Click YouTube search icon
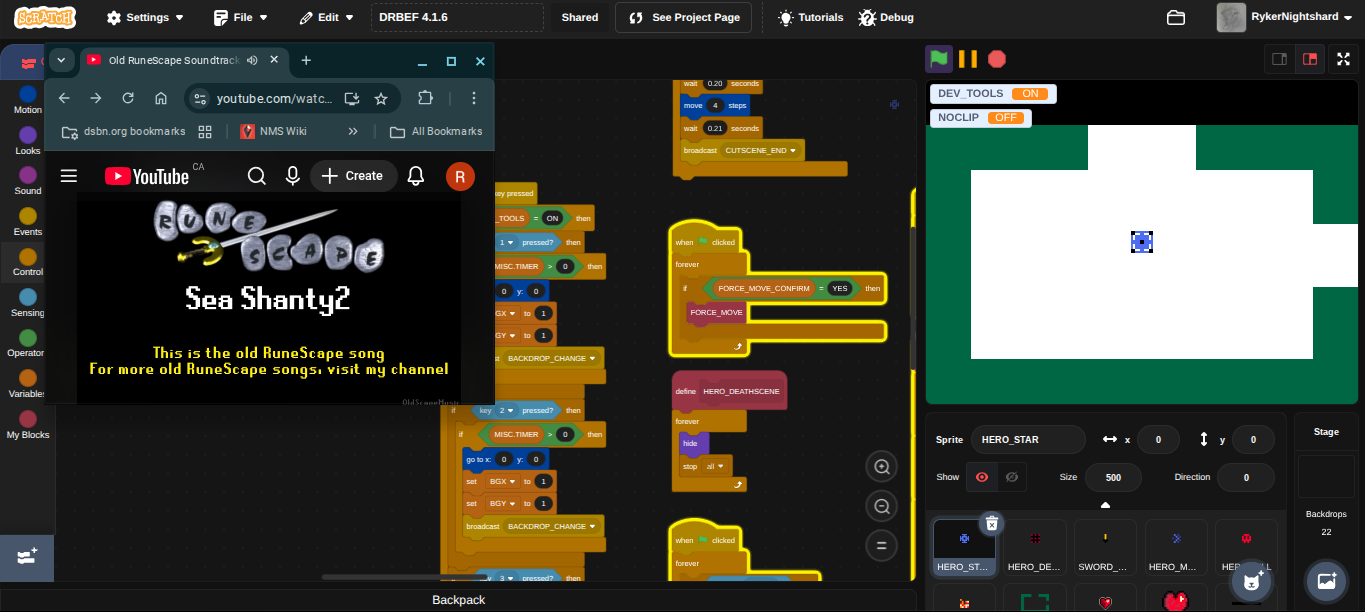Viewport: 1365px width, 612px height. tap(257, 176)
